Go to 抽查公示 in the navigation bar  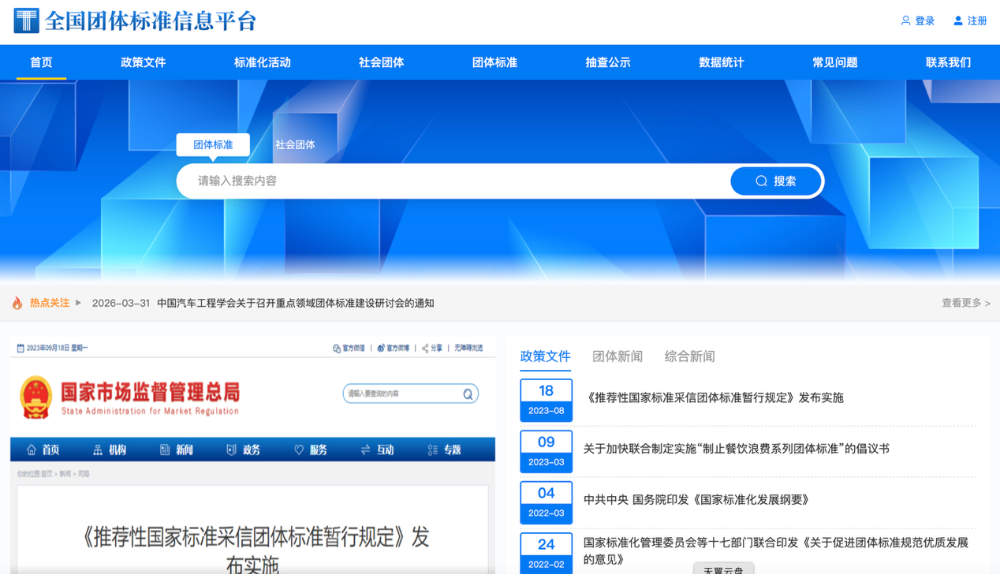tap(608, 62)
